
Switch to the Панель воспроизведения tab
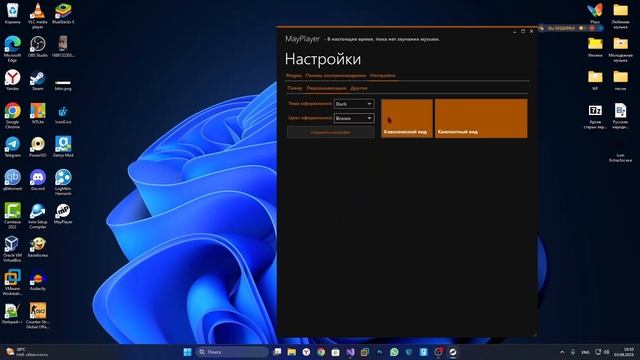tap(336, 76)
